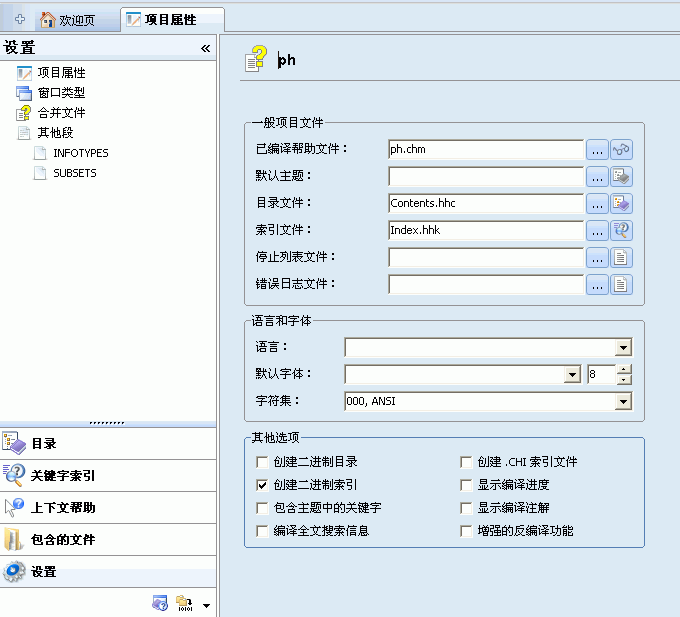Open the INFOTYPES section item

[x=71, y=153]
